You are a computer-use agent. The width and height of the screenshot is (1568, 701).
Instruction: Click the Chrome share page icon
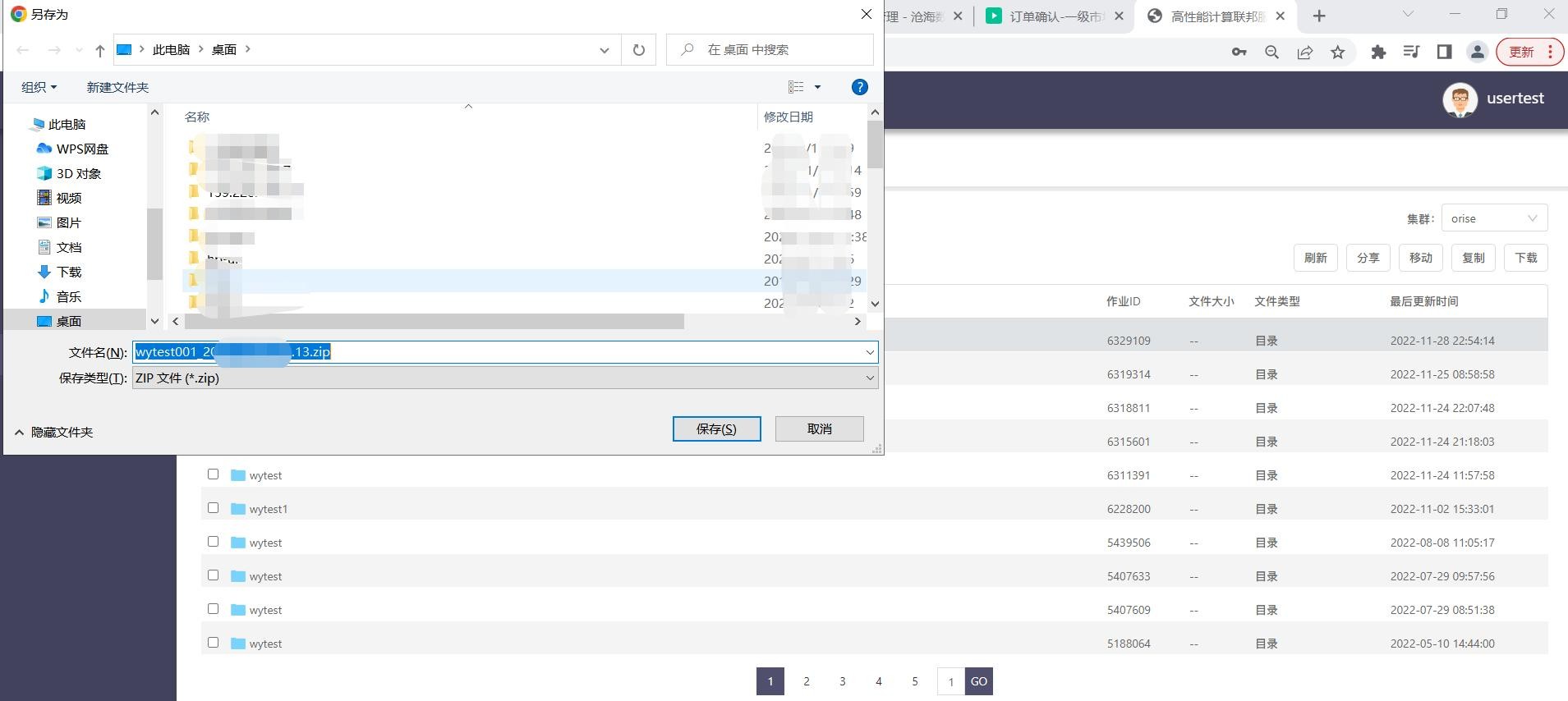1304,53
